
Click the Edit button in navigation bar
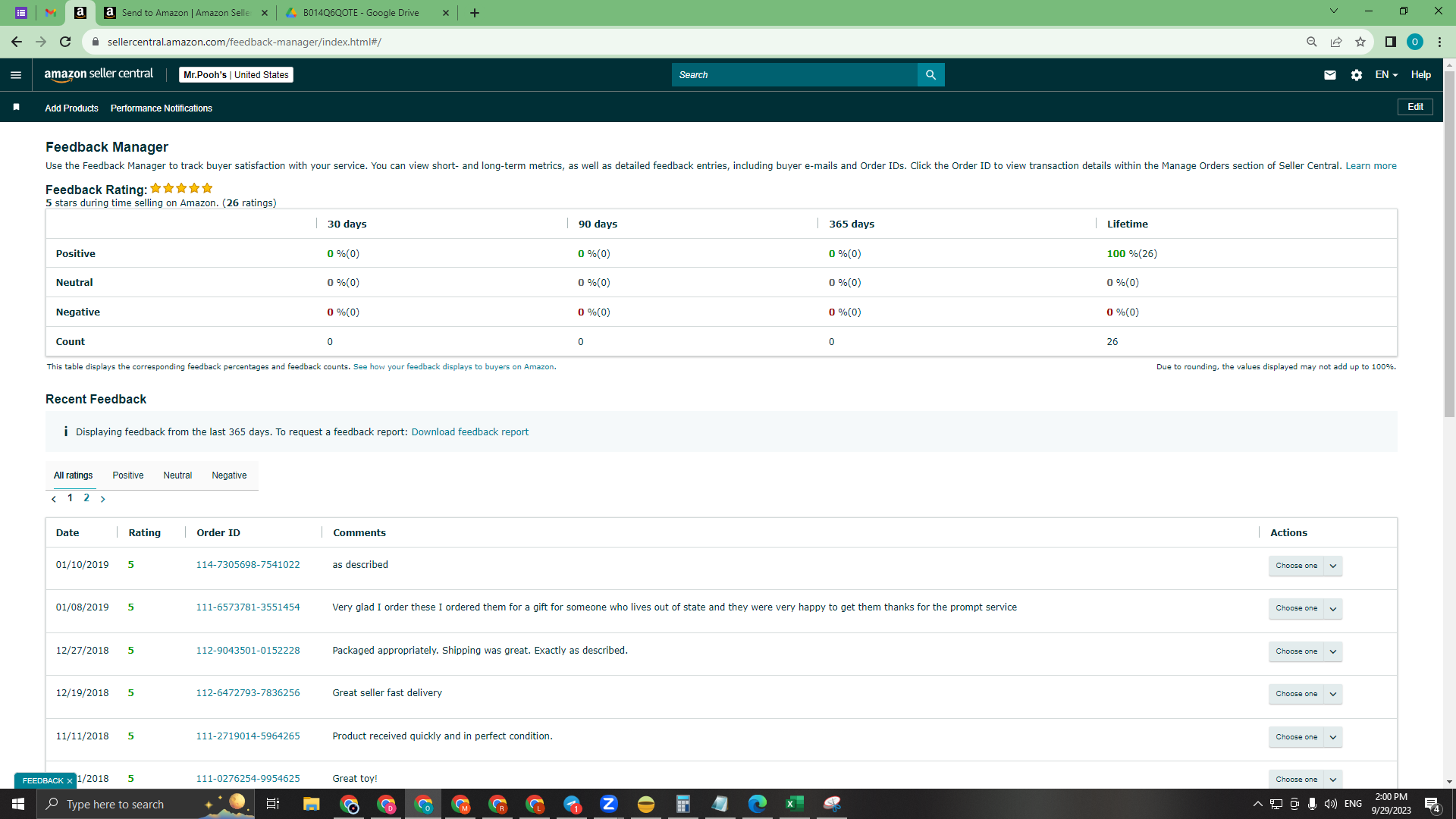pyautogui.click(x=1415, y=107)
